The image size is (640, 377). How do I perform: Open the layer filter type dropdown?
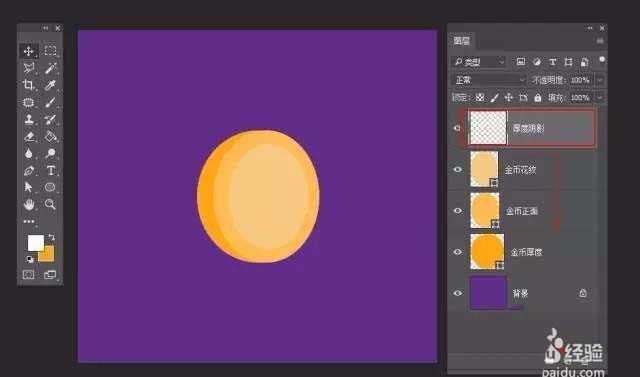478,62
